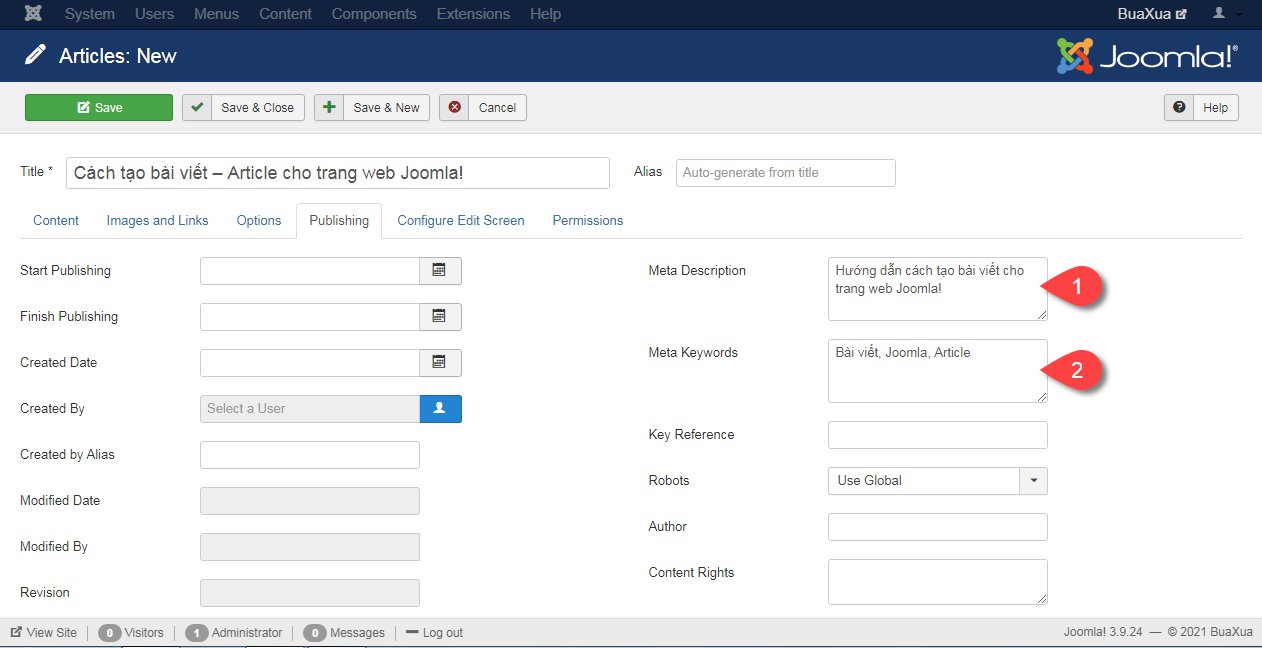Click the Key Reference input field
Screen dimensions: 1262x648
point(938,435)
